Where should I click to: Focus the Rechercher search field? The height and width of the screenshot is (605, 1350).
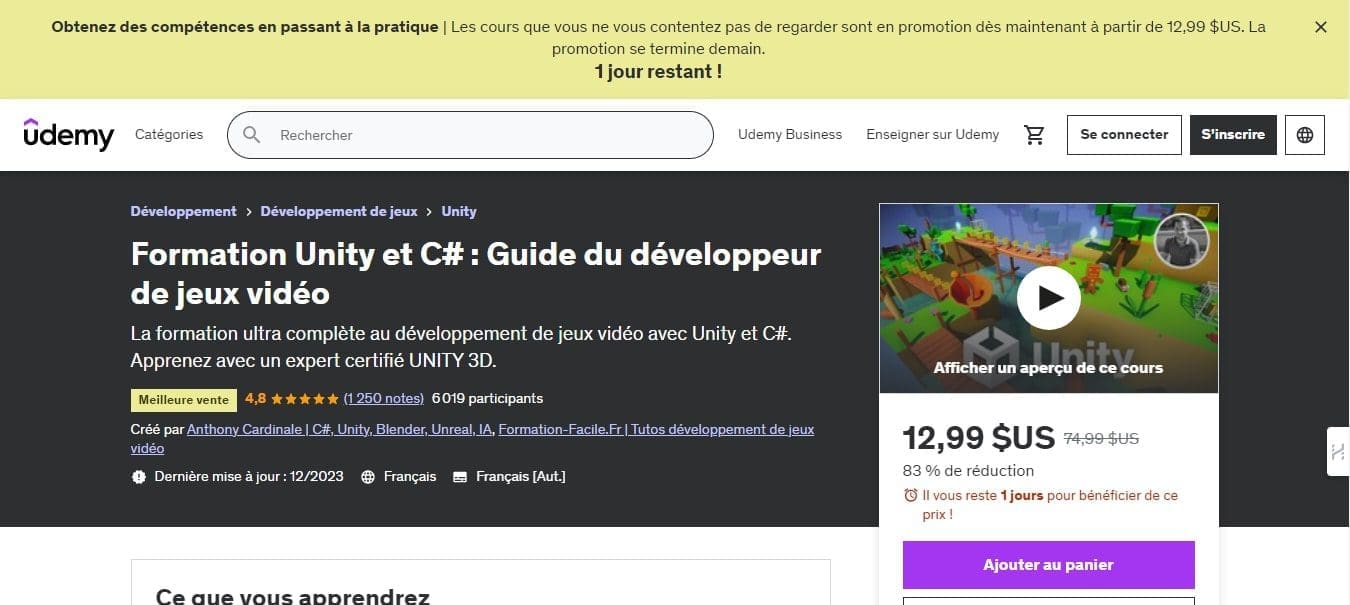tap(470, 135)
